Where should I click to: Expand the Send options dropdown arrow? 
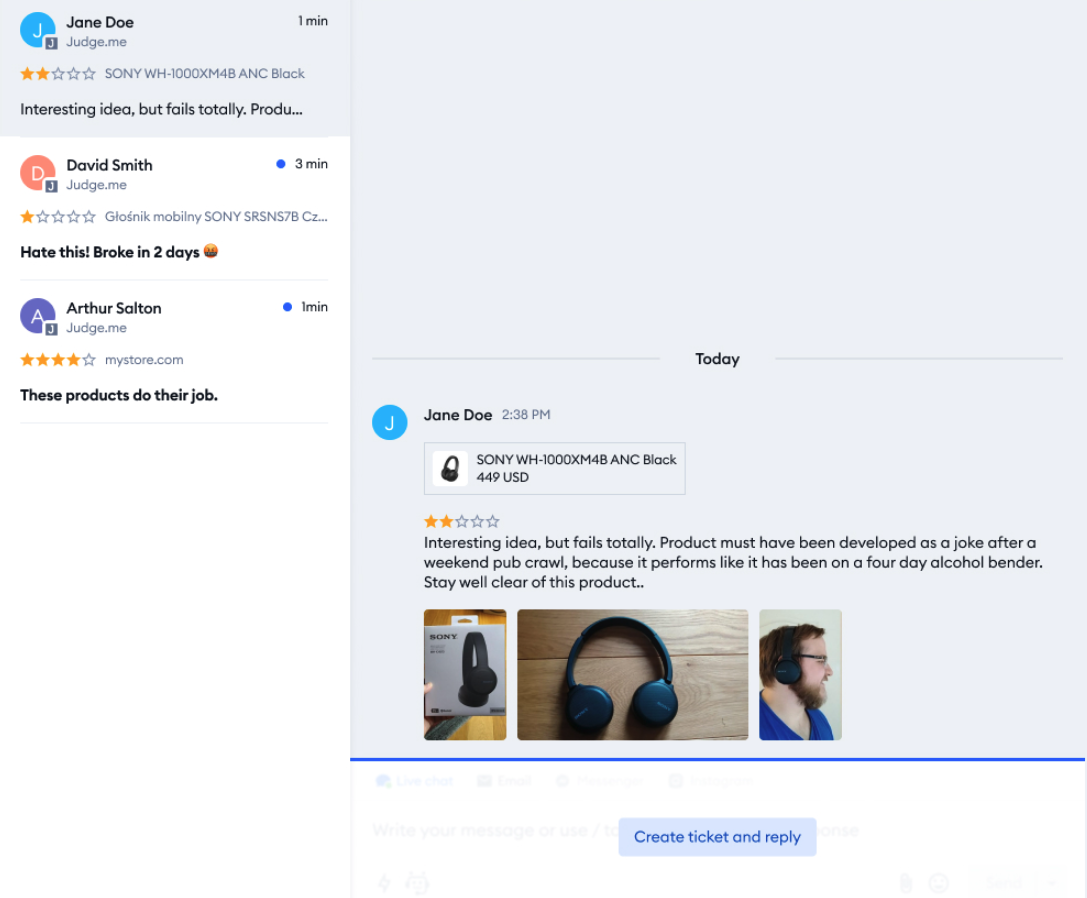point(1051,883)
